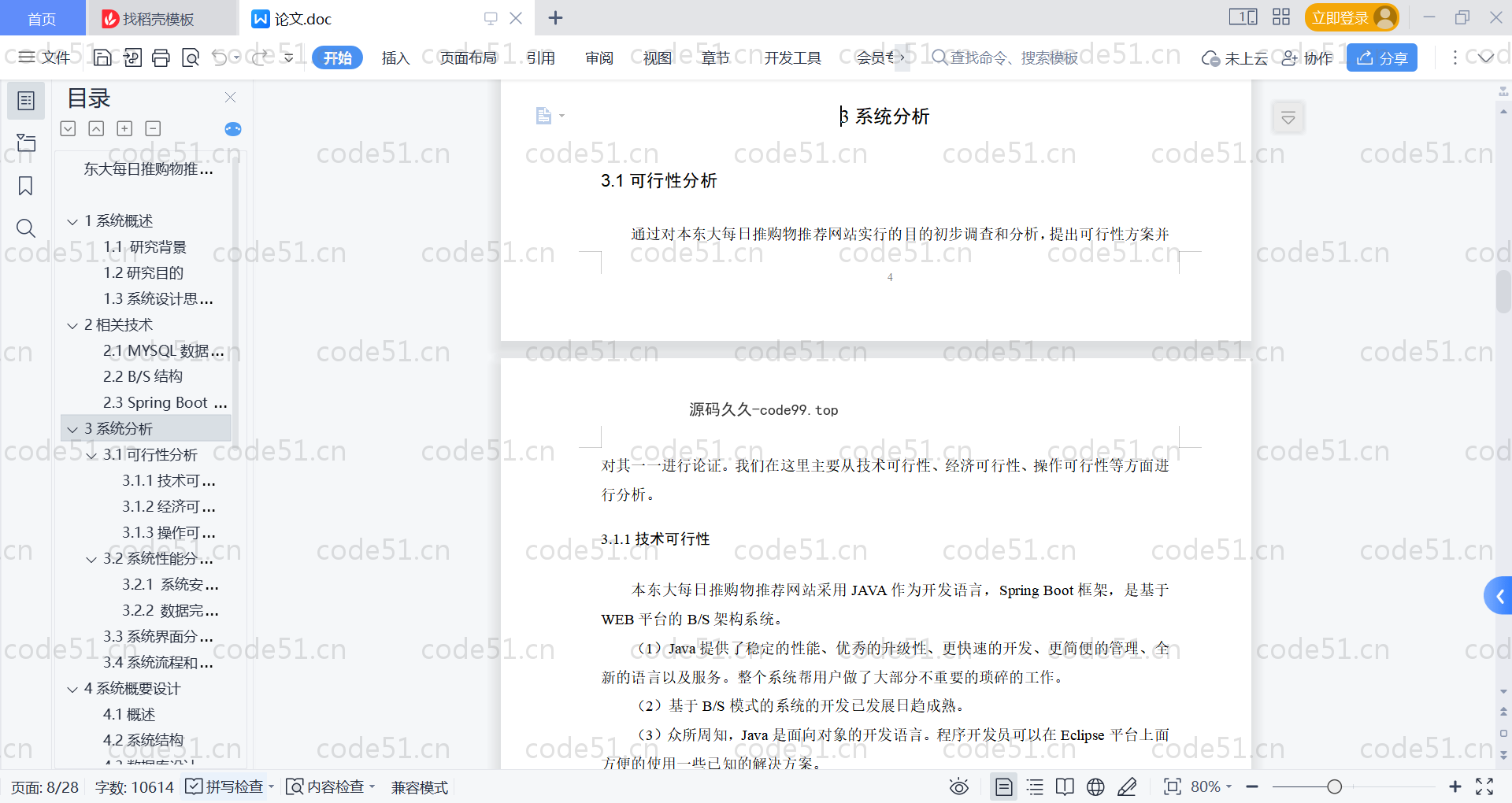The width and height of the screenshot is (1512, 803).
Task: Click the zoom slider handle
Action: point(1334,786)
